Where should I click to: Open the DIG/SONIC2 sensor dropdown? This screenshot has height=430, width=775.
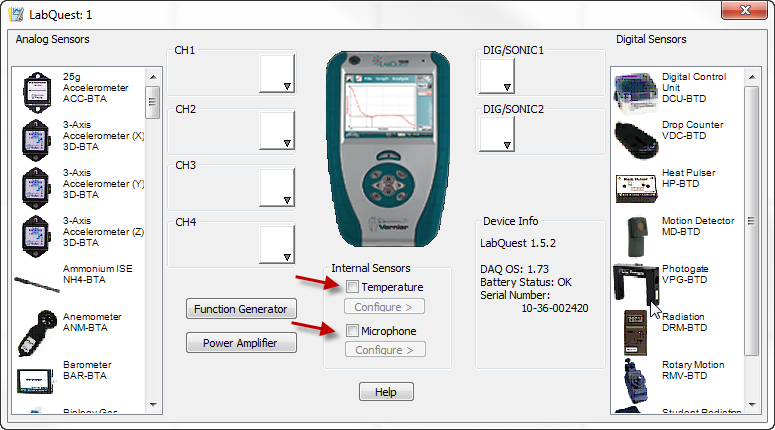[x=497, y=134]
